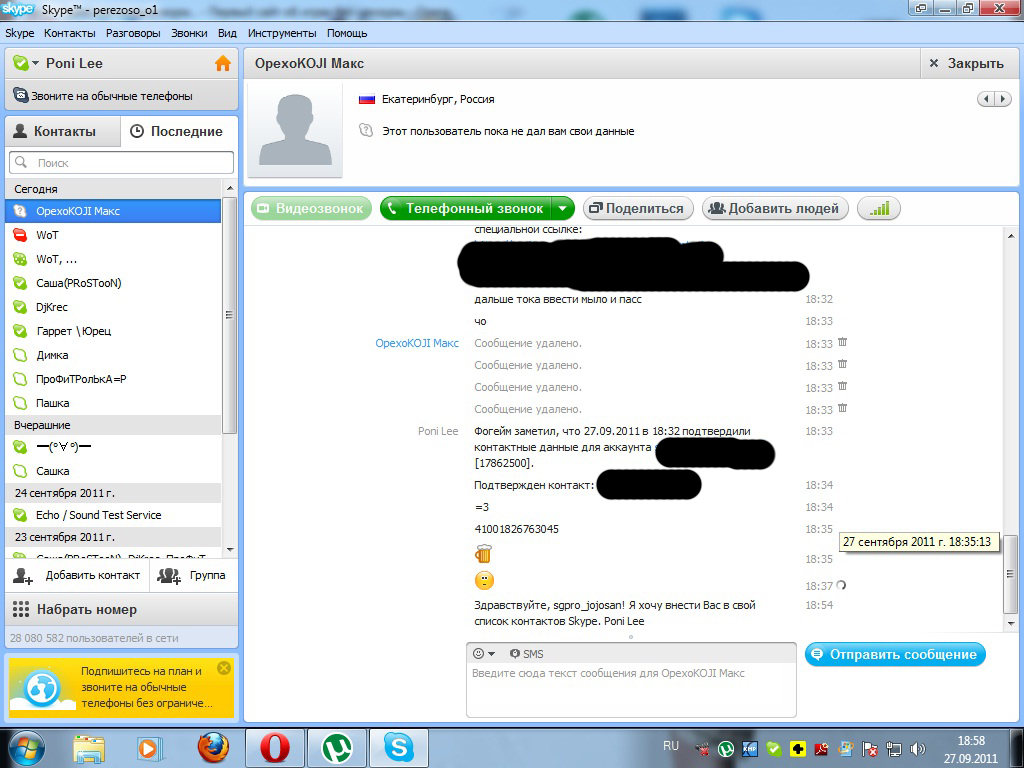This screenshot has width=1024, height=768.
Task: Click the contact avatar placeholder picture
Action: pyautogui.click(x=295, y=129)
